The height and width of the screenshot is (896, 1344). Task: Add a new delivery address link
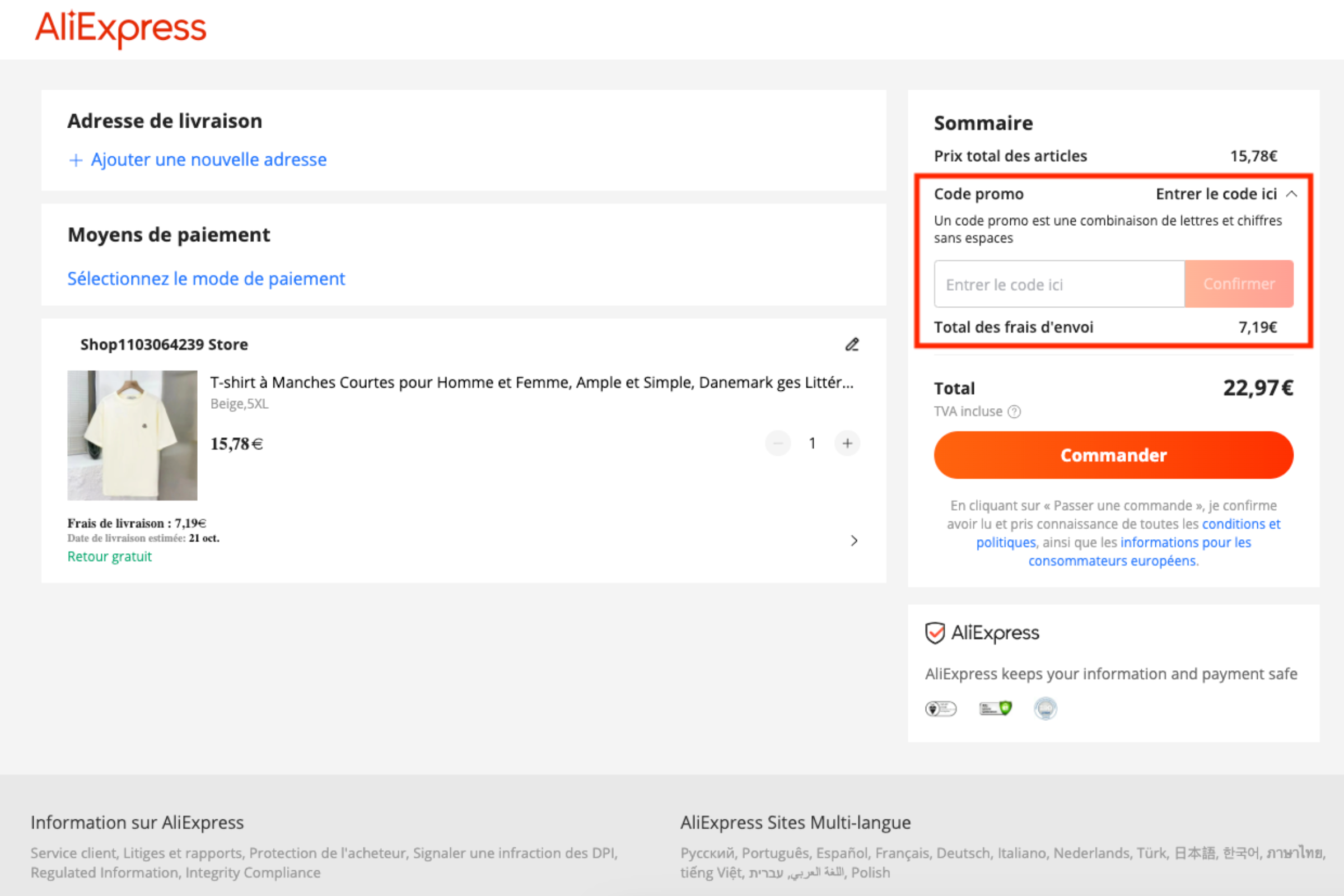tap(208, 160)
